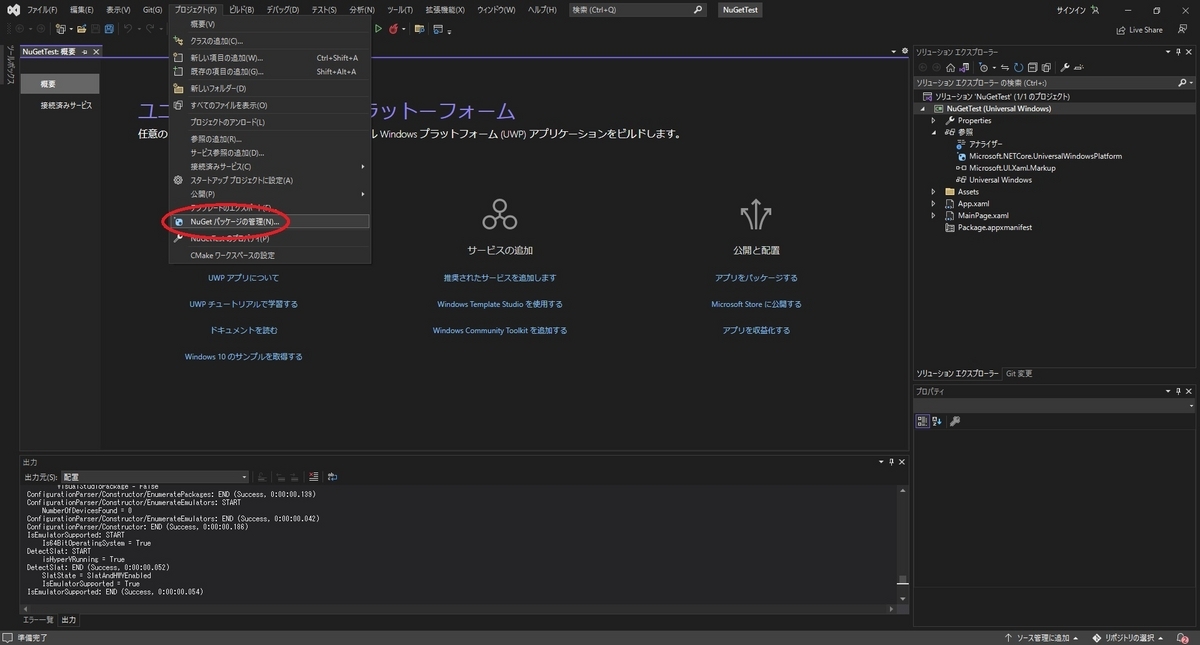Open the 拡張機能(X) menu
The height and width of the screenshot is (645, 1200).
[445, 9]
